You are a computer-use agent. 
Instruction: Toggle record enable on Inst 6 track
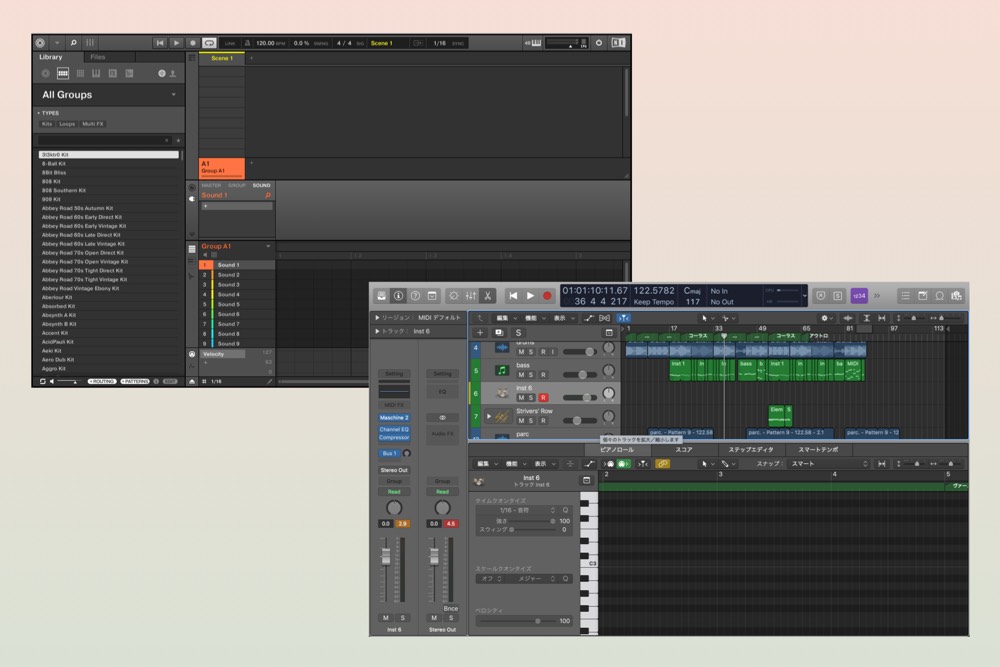click(543, 398)
